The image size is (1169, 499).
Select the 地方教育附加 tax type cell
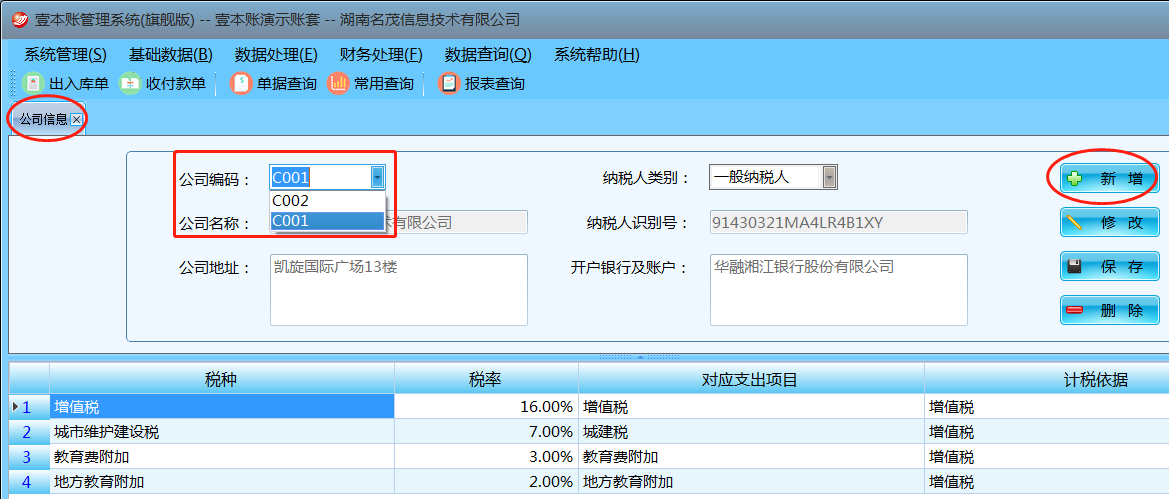221,482
